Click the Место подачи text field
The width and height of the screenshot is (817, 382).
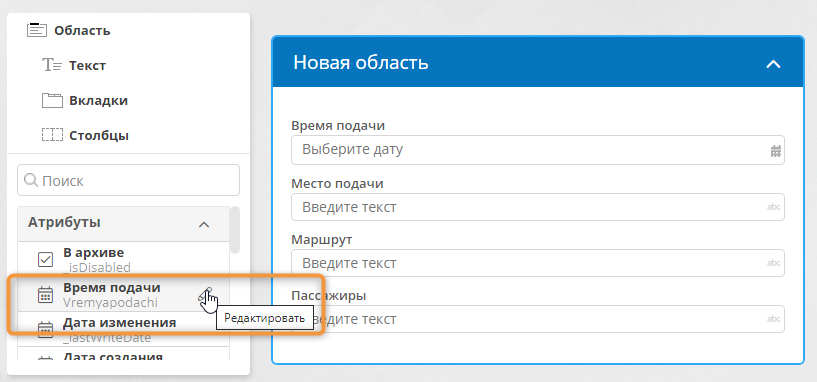pos(538,207)
